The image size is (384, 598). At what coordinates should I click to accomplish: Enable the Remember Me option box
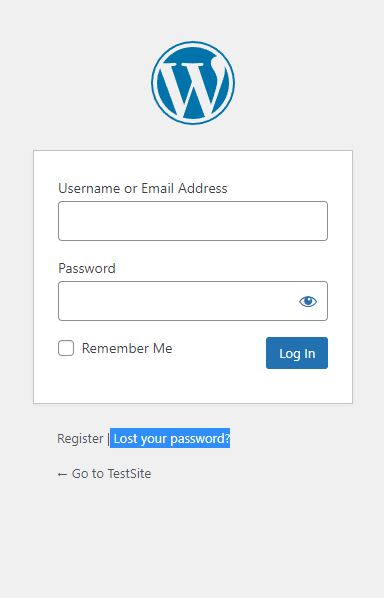[66, 348]
